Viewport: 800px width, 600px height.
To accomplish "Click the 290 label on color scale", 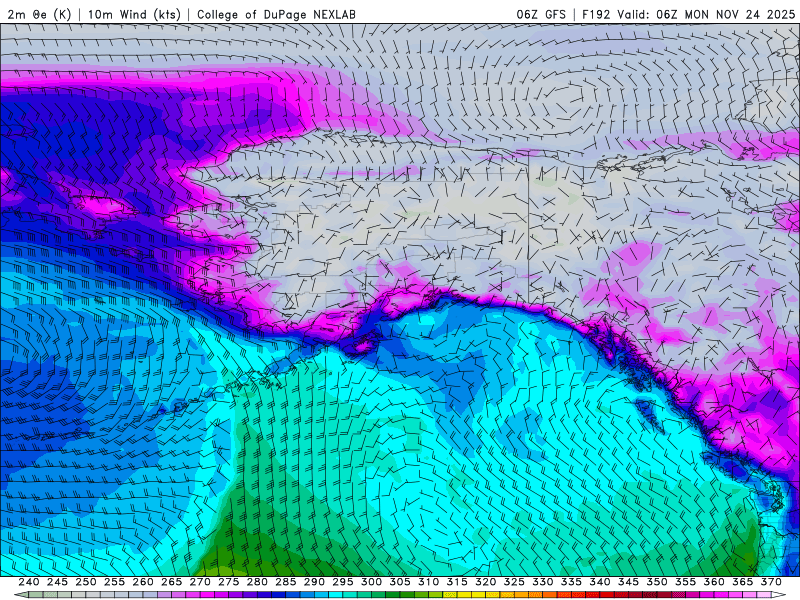I will 314,582.
